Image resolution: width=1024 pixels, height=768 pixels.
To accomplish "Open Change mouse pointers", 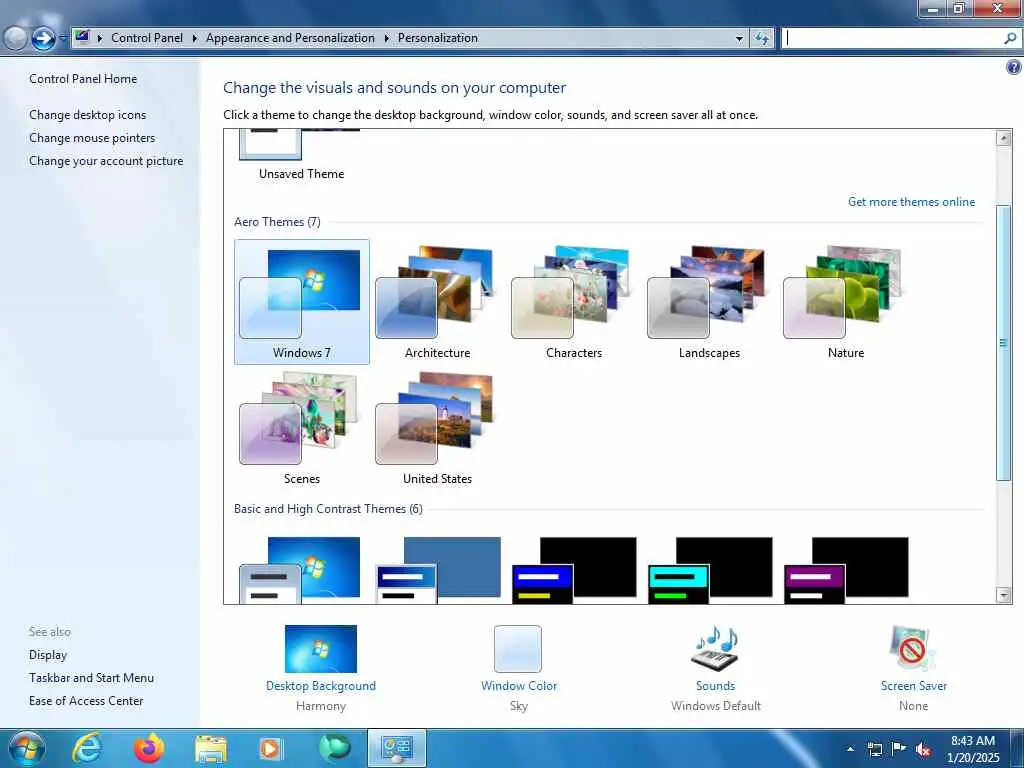I will point(92,138).
